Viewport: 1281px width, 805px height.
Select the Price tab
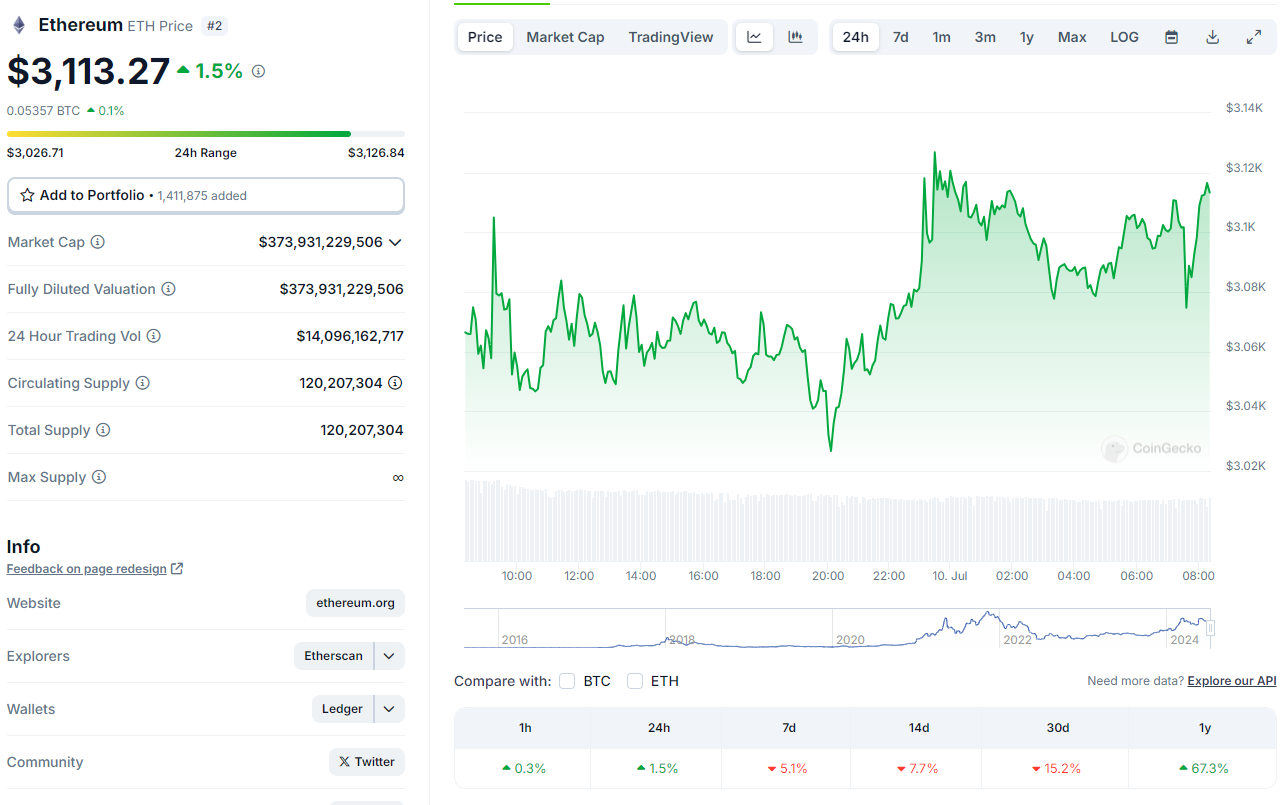coord(485,37)
